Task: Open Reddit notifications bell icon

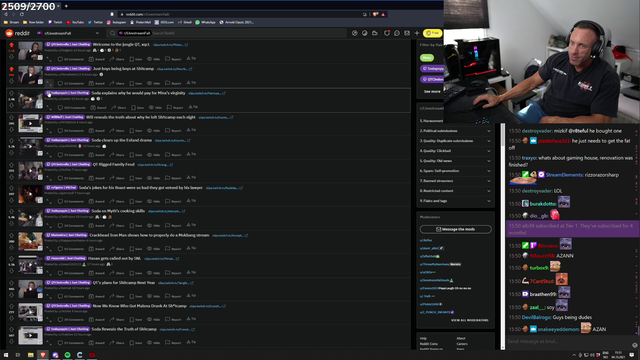Action: point(387,33)
